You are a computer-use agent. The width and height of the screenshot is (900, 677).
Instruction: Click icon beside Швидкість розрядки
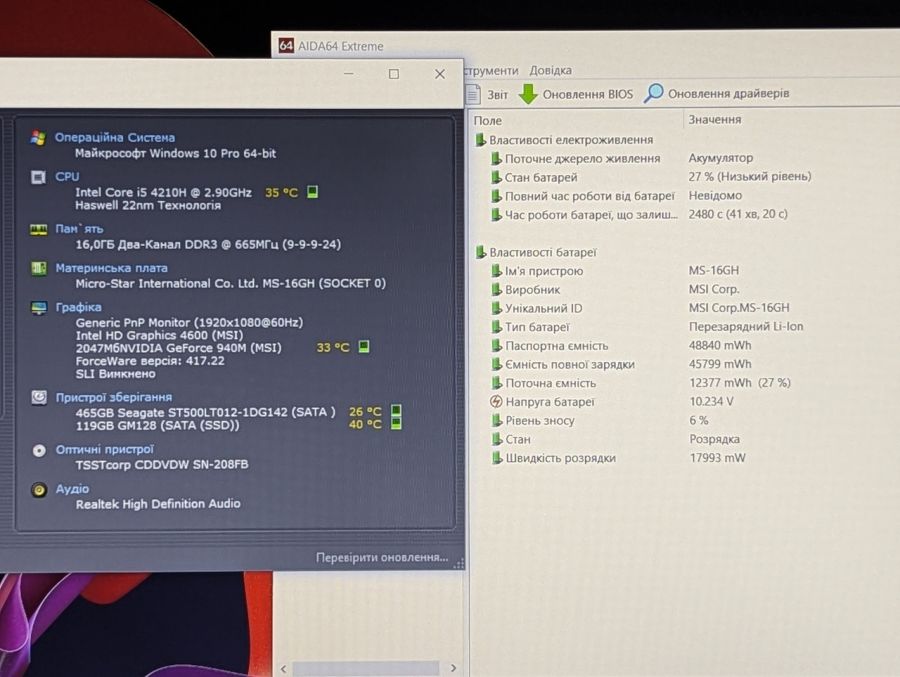tap(496, 458)
